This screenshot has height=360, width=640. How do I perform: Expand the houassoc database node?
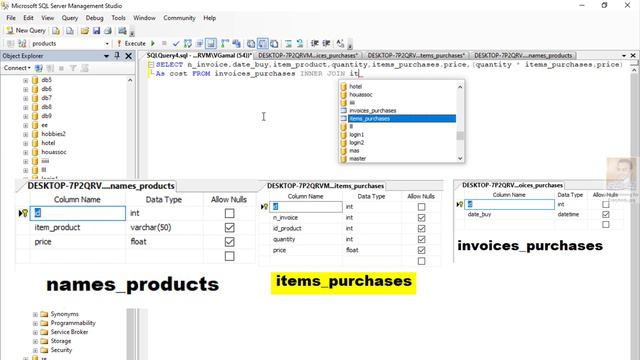[x=26, y=152]
